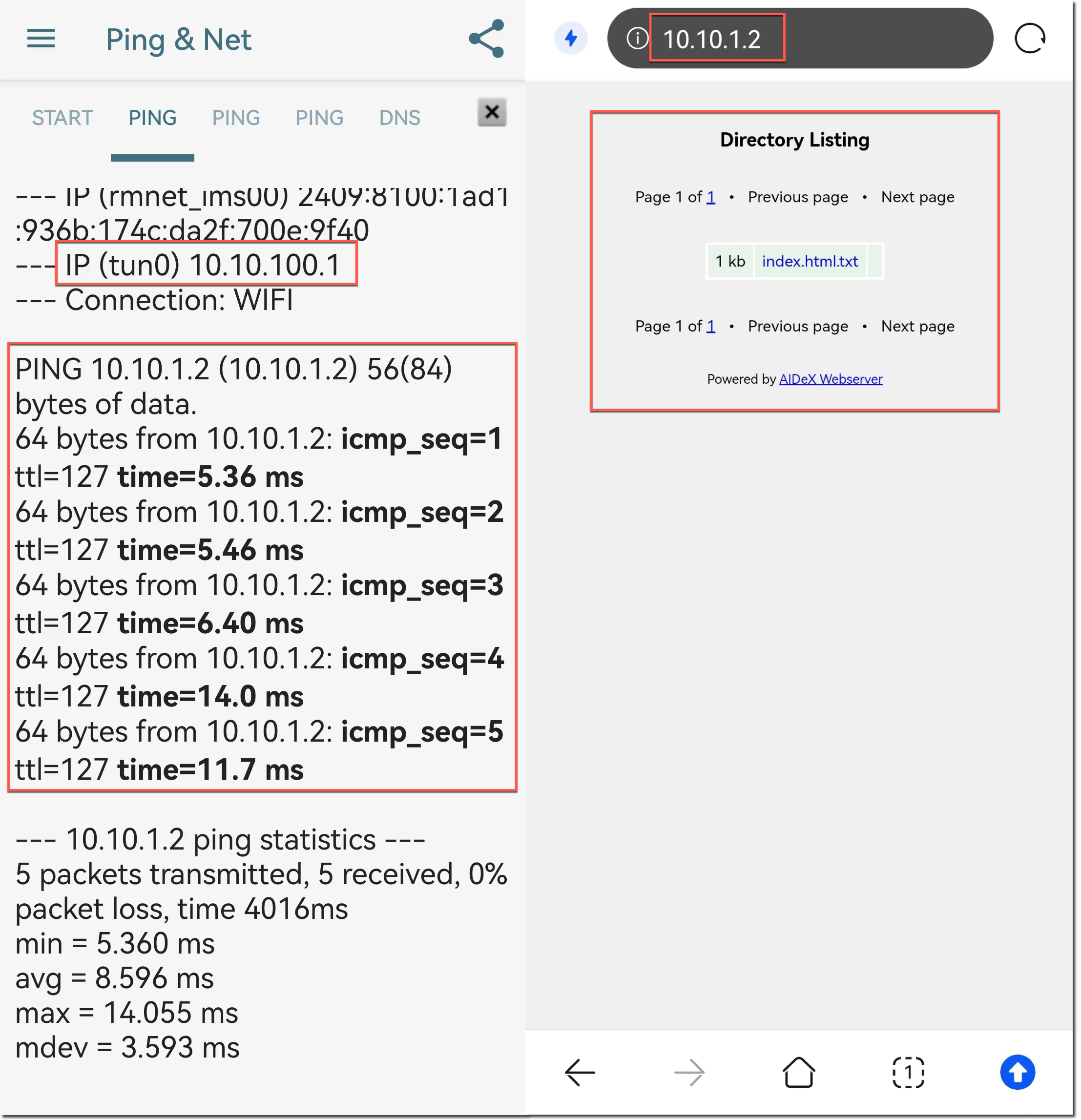Tap the share icon in the header
This screenshot has height=1120, width=1081.
click(487, 39)
